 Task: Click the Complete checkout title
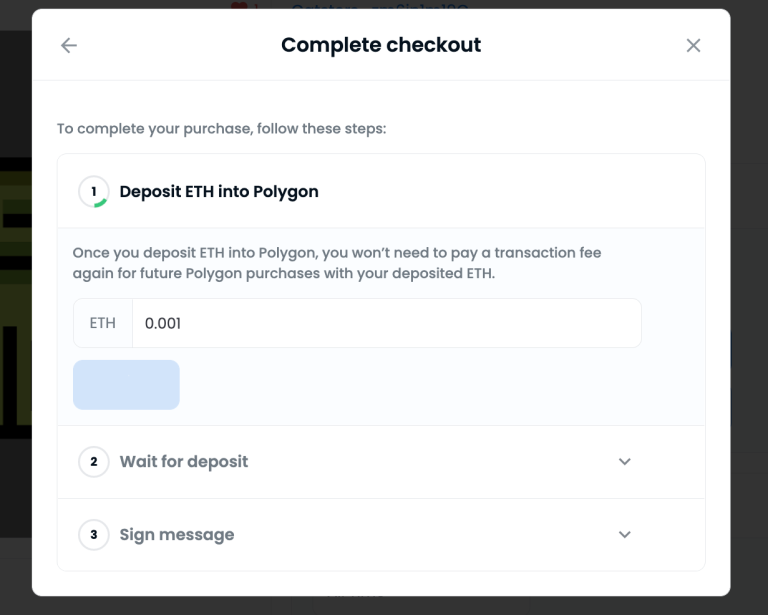pyautogui.click(x=381, y=45)
